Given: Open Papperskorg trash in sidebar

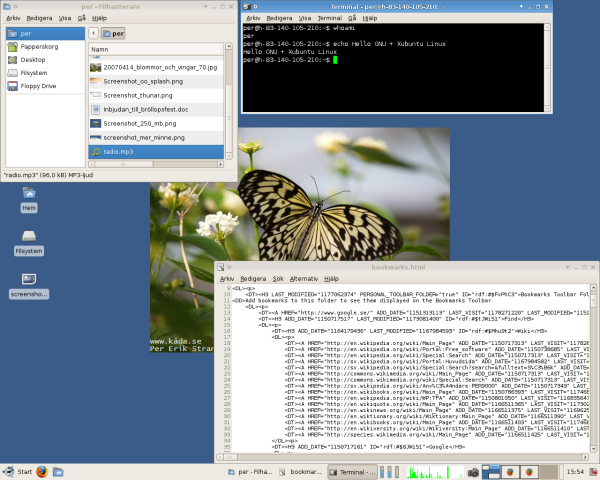Looking at the screenshot, I should click(x=45, y=47).
